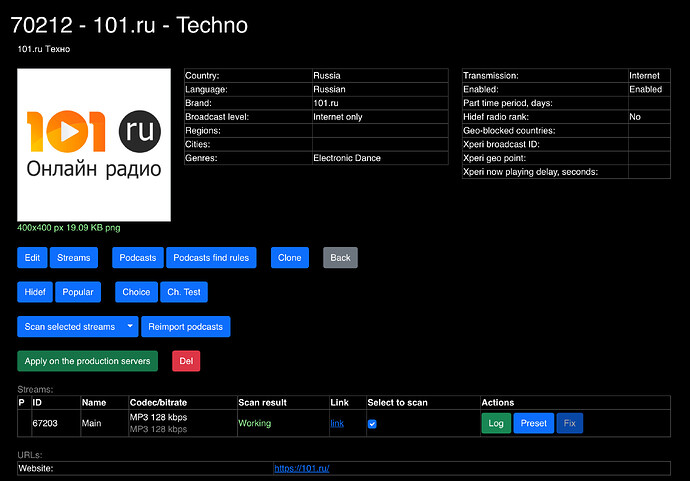Screen dimensions: 690x481
Task: Delete station with the Del button
Action: (x=186, y=360)
